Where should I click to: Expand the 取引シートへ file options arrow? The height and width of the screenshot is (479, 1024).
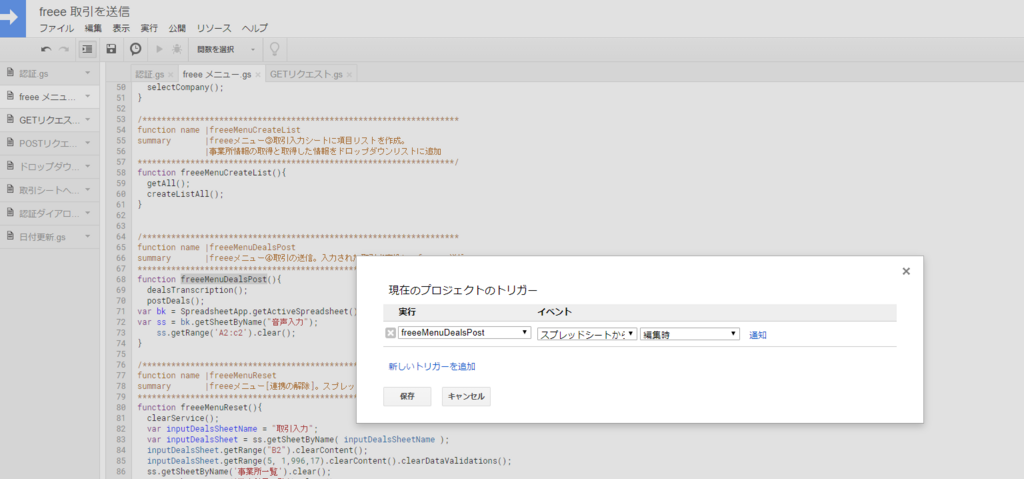88,190
